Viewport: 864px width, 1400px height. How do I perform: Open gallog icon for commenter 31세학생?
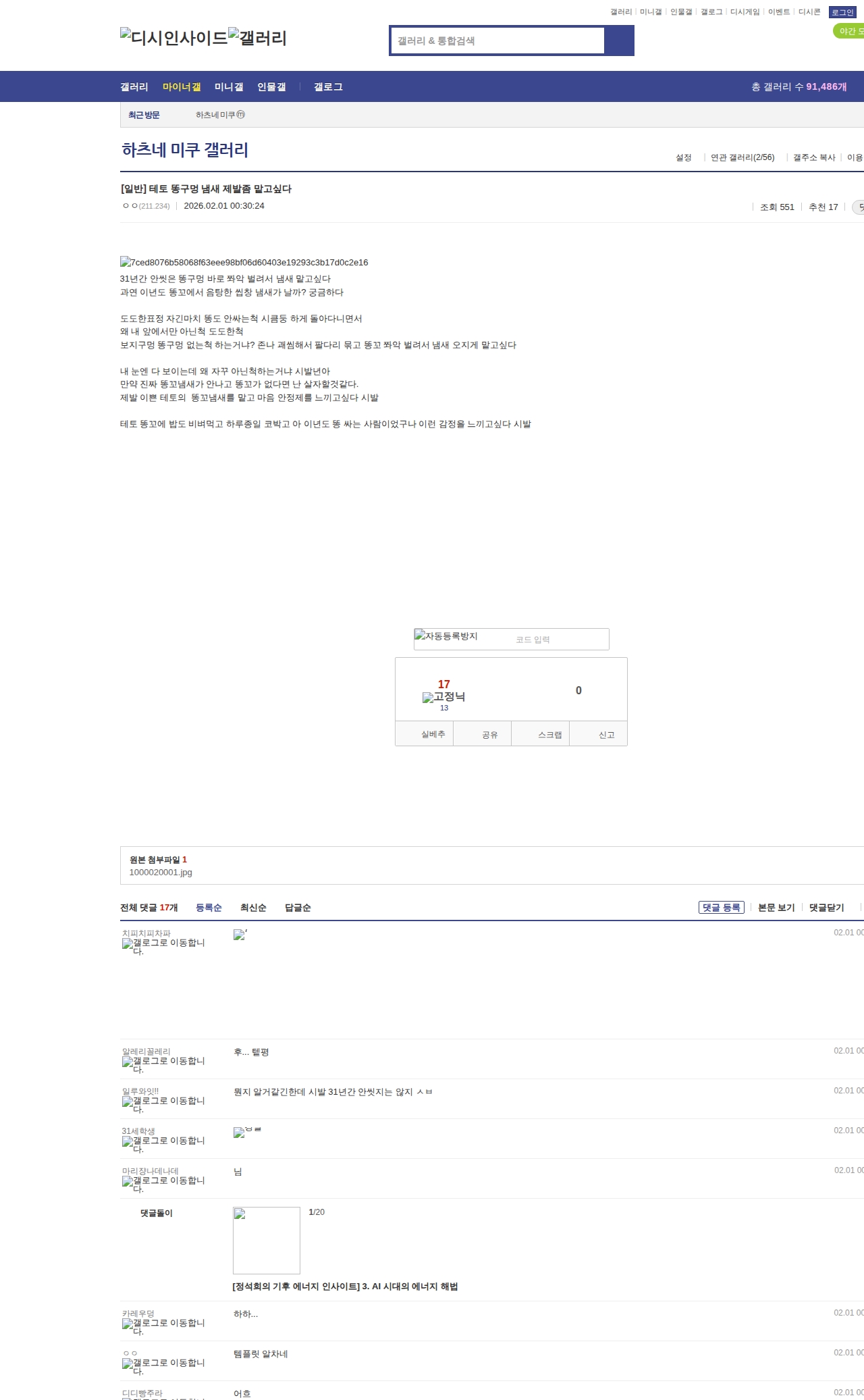[163, 1145]
